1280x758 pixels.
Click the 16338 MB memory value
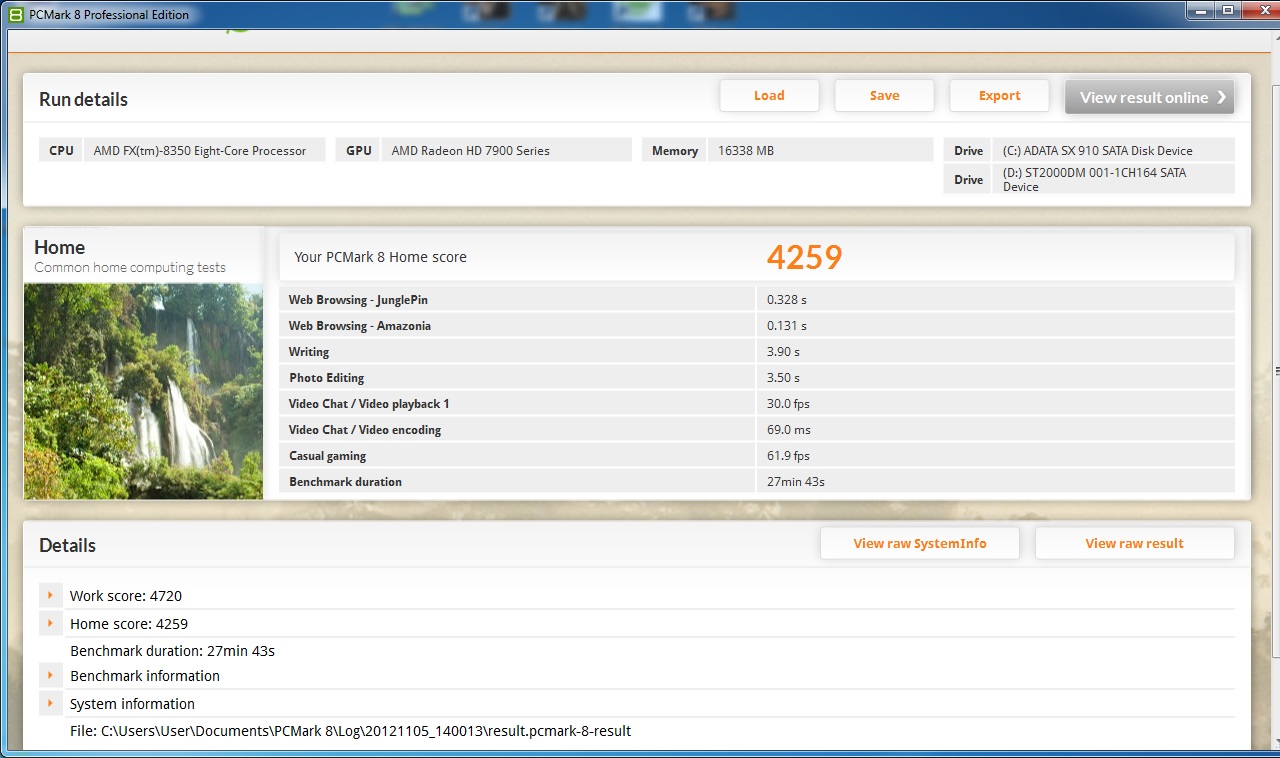pos(746,151)
